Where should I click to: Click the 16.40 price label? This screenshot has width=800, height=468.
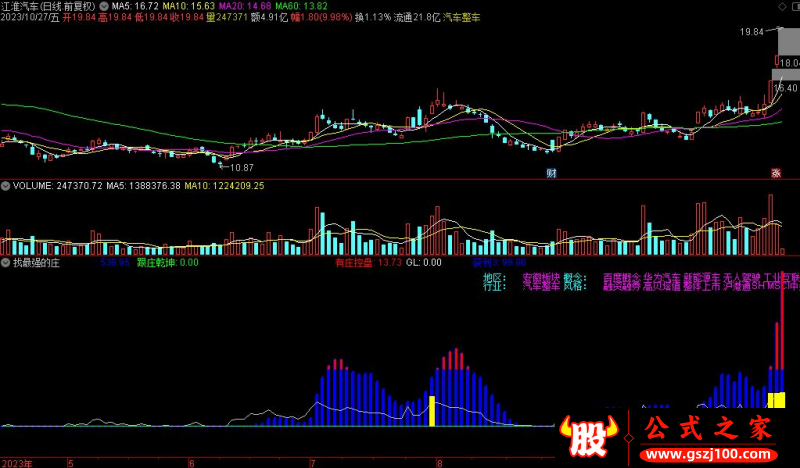786,88
